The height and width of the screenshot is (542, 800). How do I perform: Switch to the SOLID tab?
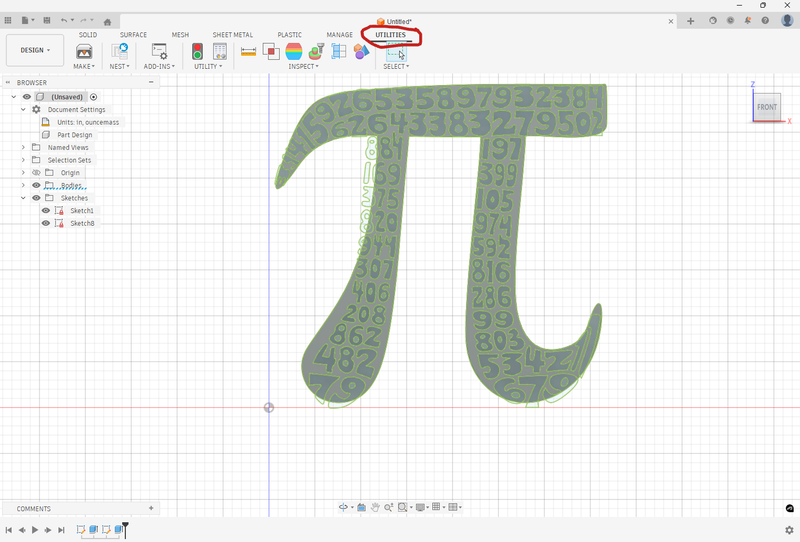tap(88, 35)
